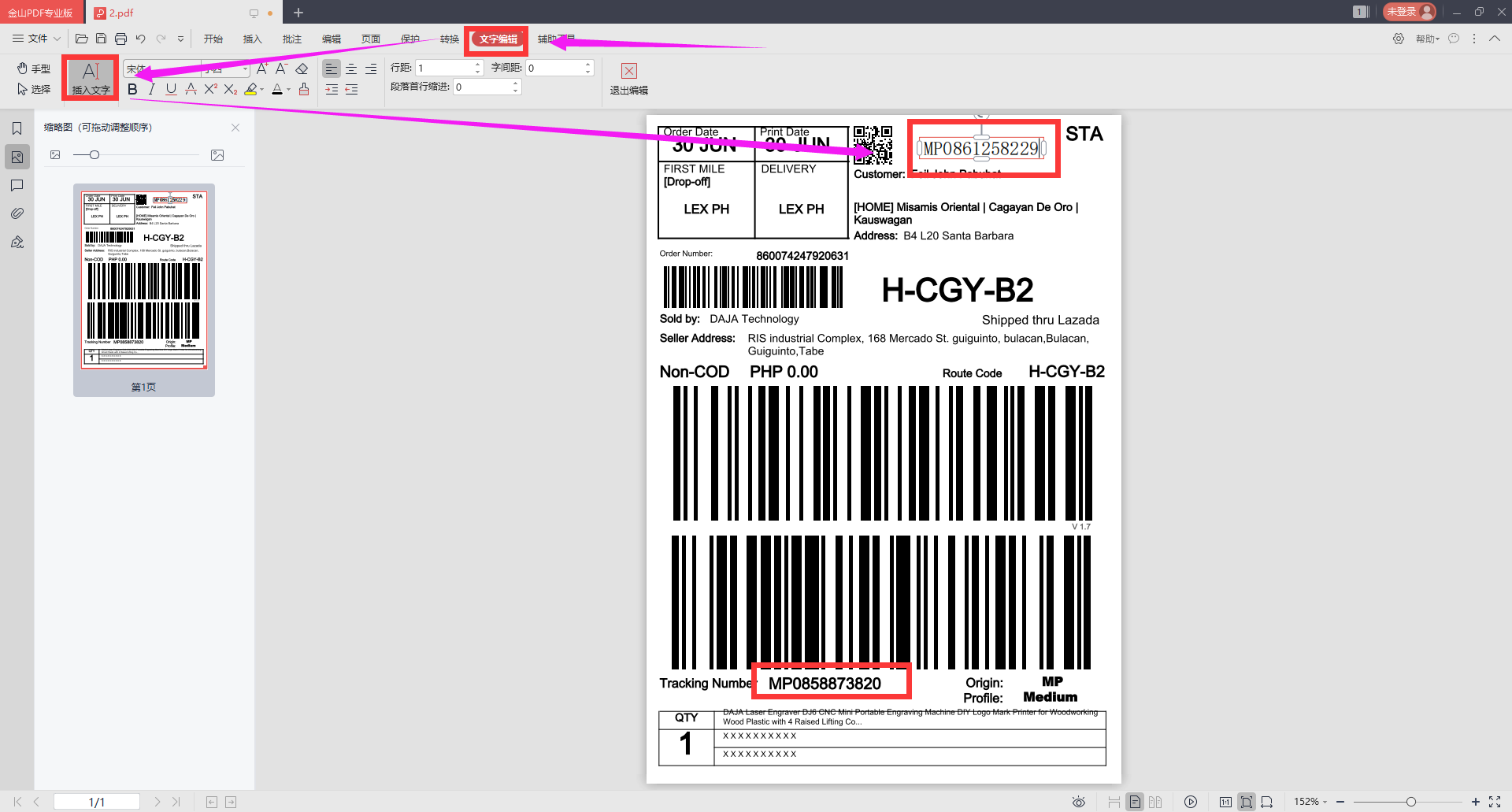Apply superscript formatting icon

pos(210,89)
